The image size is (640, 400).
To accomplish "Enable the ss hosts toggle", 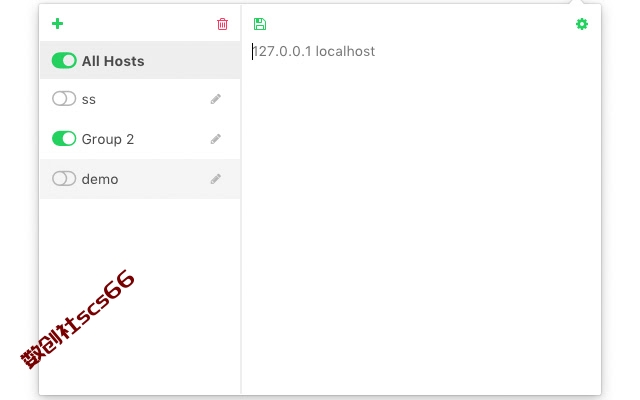I will (x=64, y=99).
